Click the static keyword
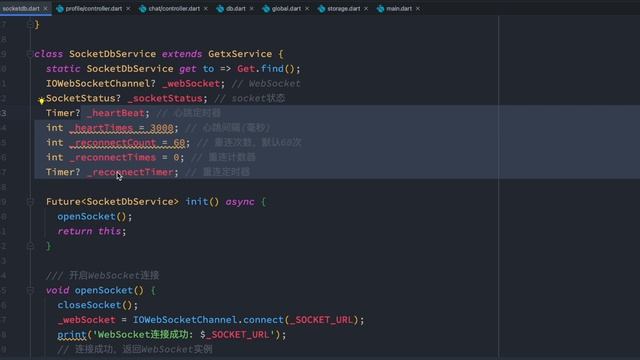Viewport: 640px width, 360px height. (63, 69)
